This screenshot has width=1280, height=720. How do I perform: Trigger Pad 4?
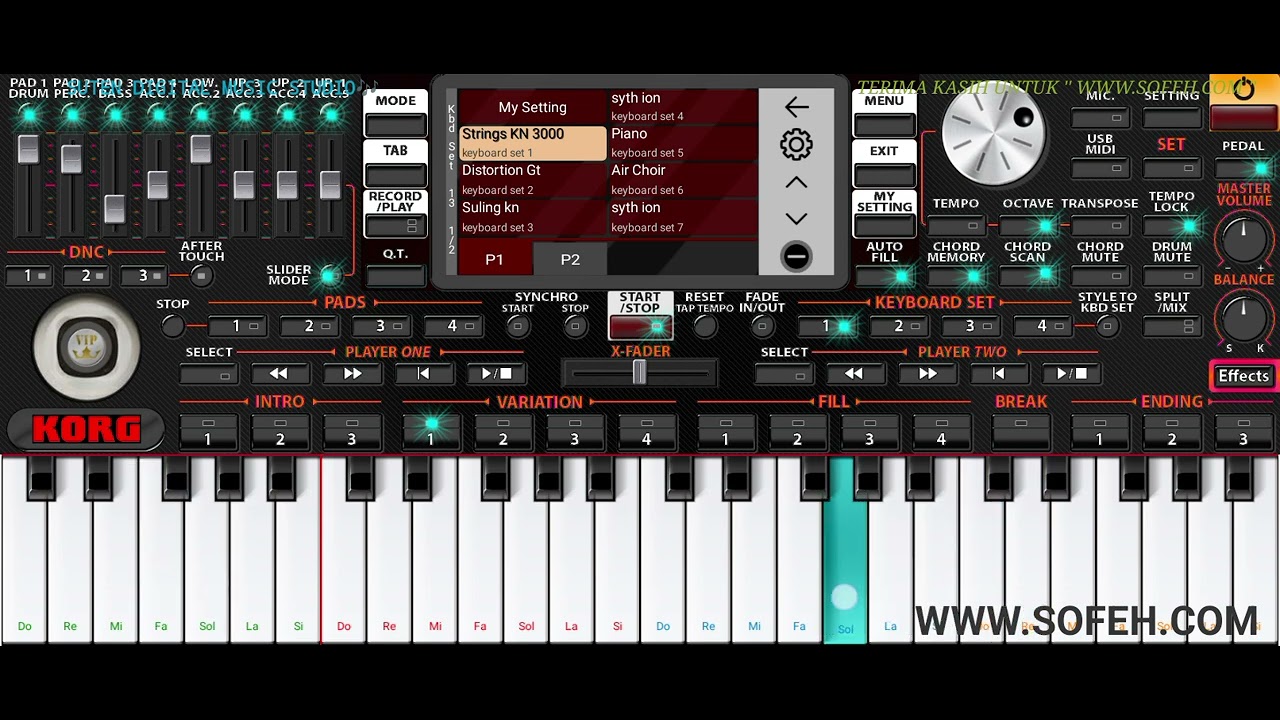[452, 326]
